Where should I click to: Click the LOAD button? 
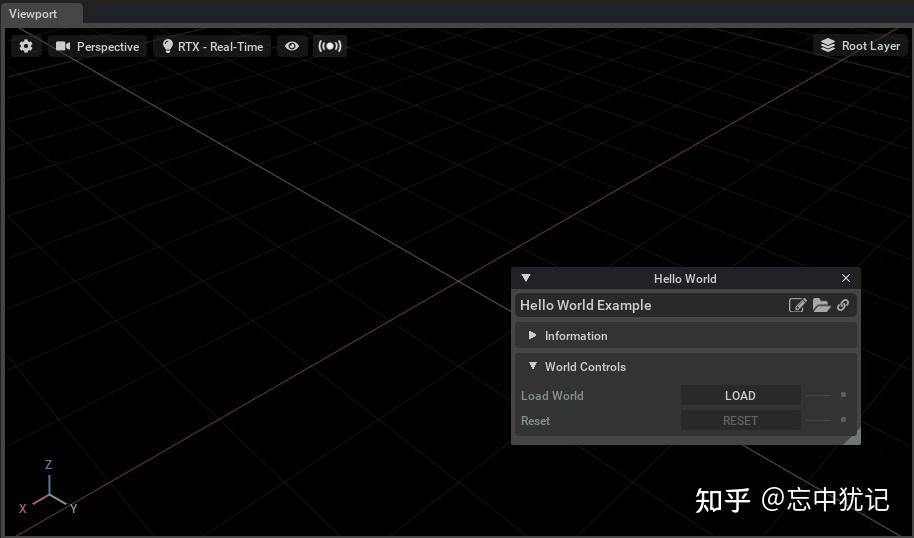(740, 395)
